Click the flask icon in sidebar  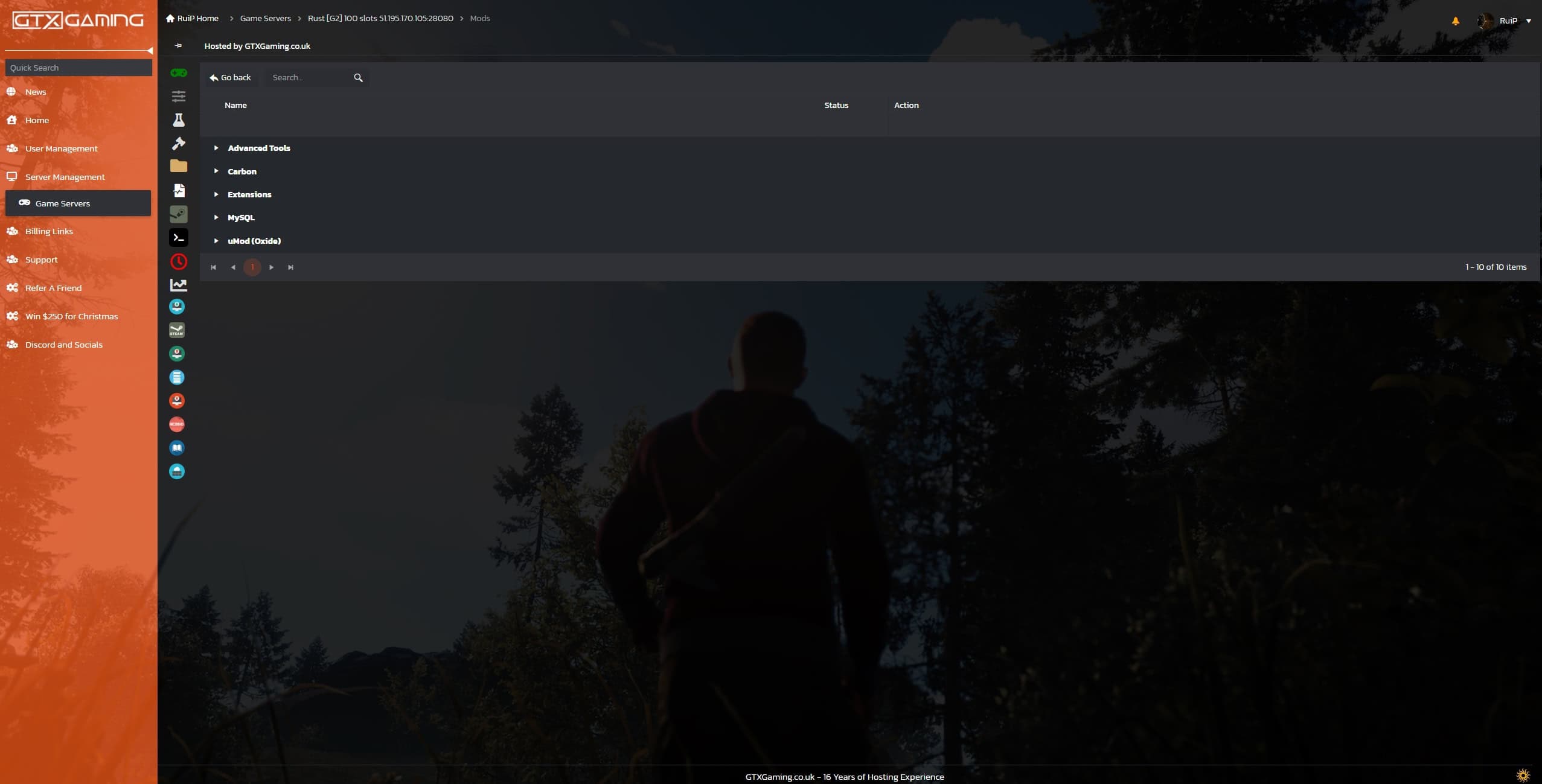(178, 120)
